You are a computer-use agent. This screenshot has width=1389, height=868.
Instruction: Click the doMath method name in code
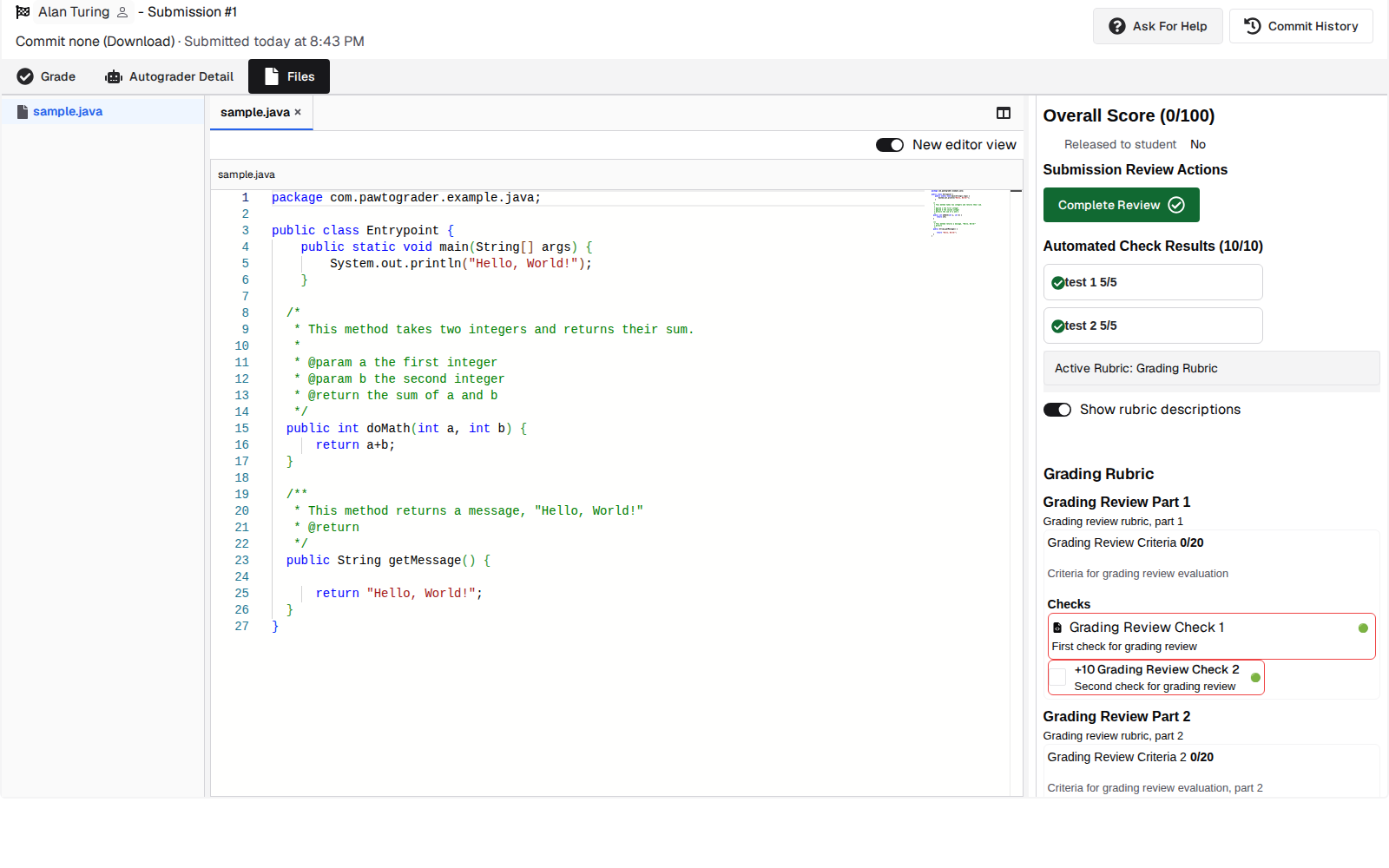(388, 428)
